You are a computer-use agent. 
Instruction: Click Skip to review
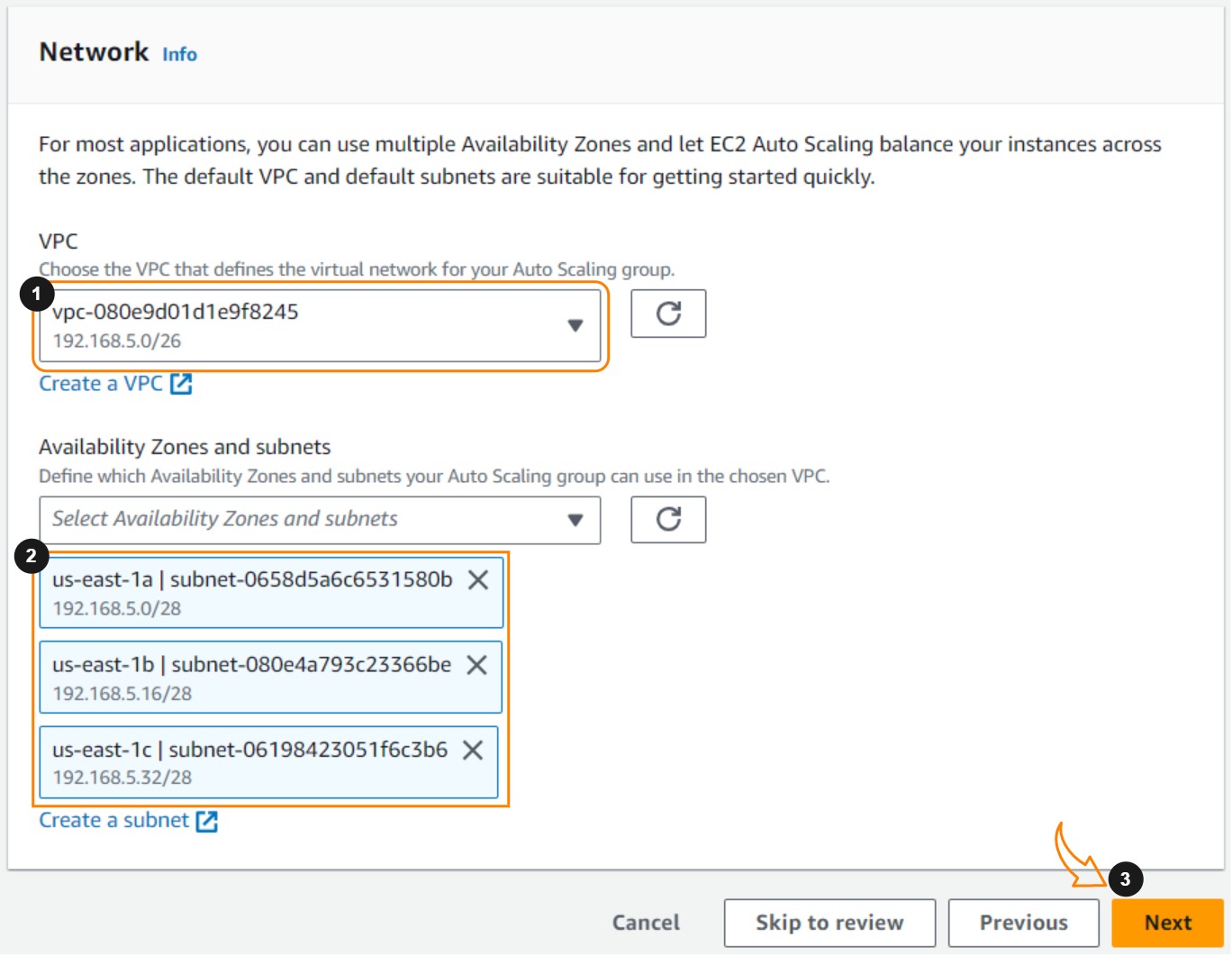click(x=829, y=923)
